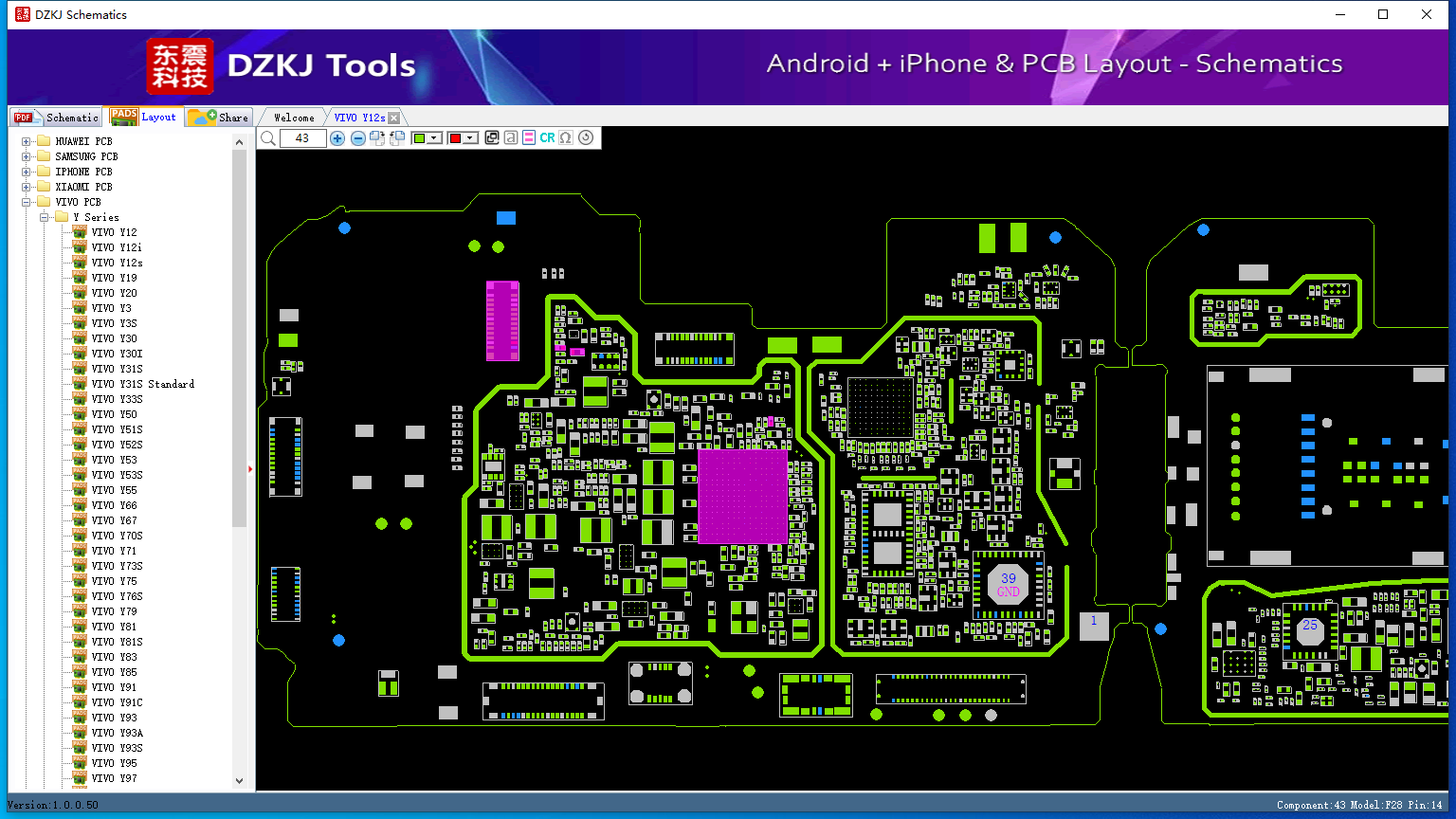The height and width of the screenshot is (819, 1456).
Task: Open the Share tab
Action: pyautogui.click(x=218, y=118)
